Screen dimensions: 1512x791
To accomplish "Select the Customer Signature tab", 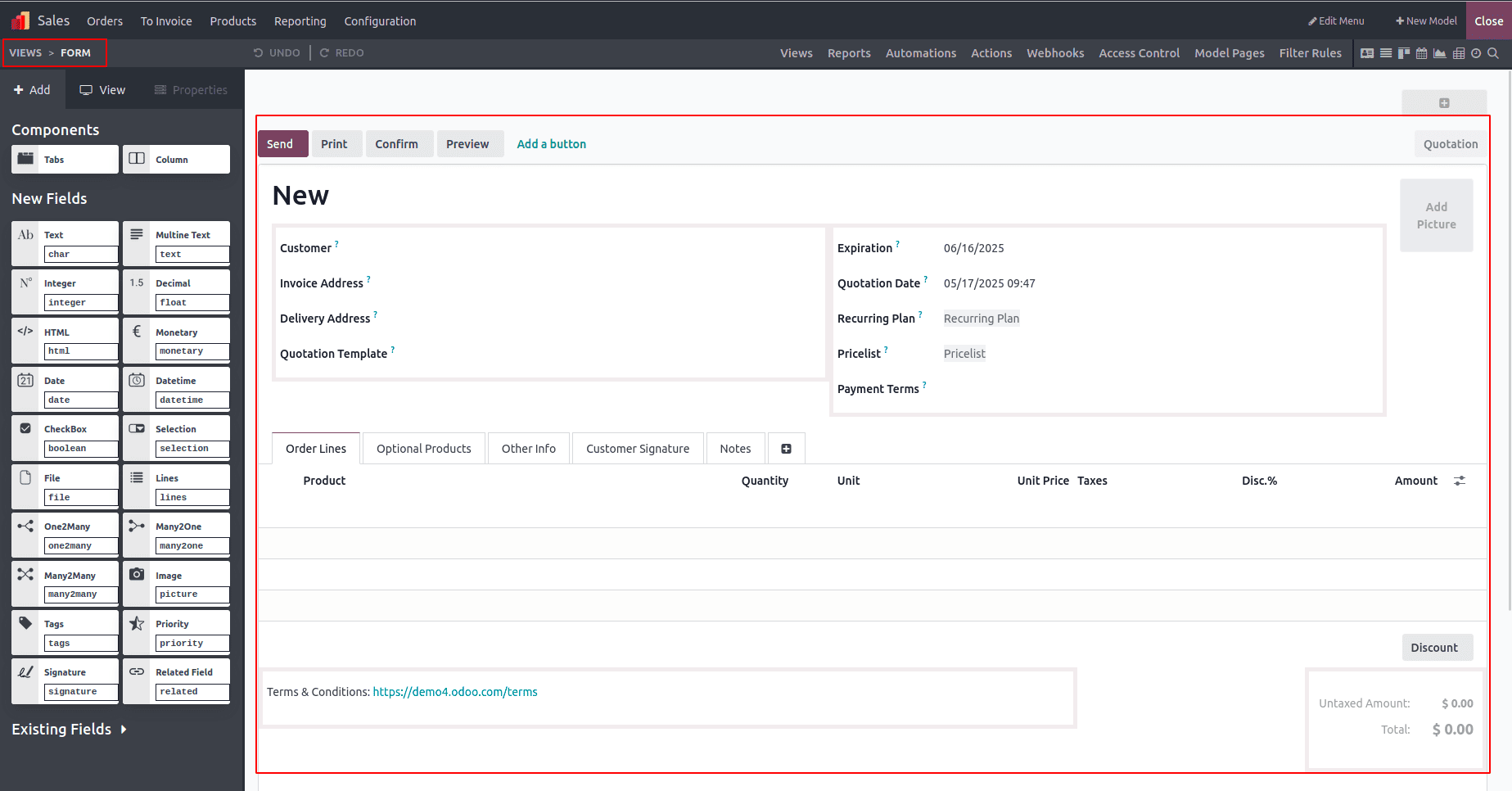I will click(x=638, y=449).
